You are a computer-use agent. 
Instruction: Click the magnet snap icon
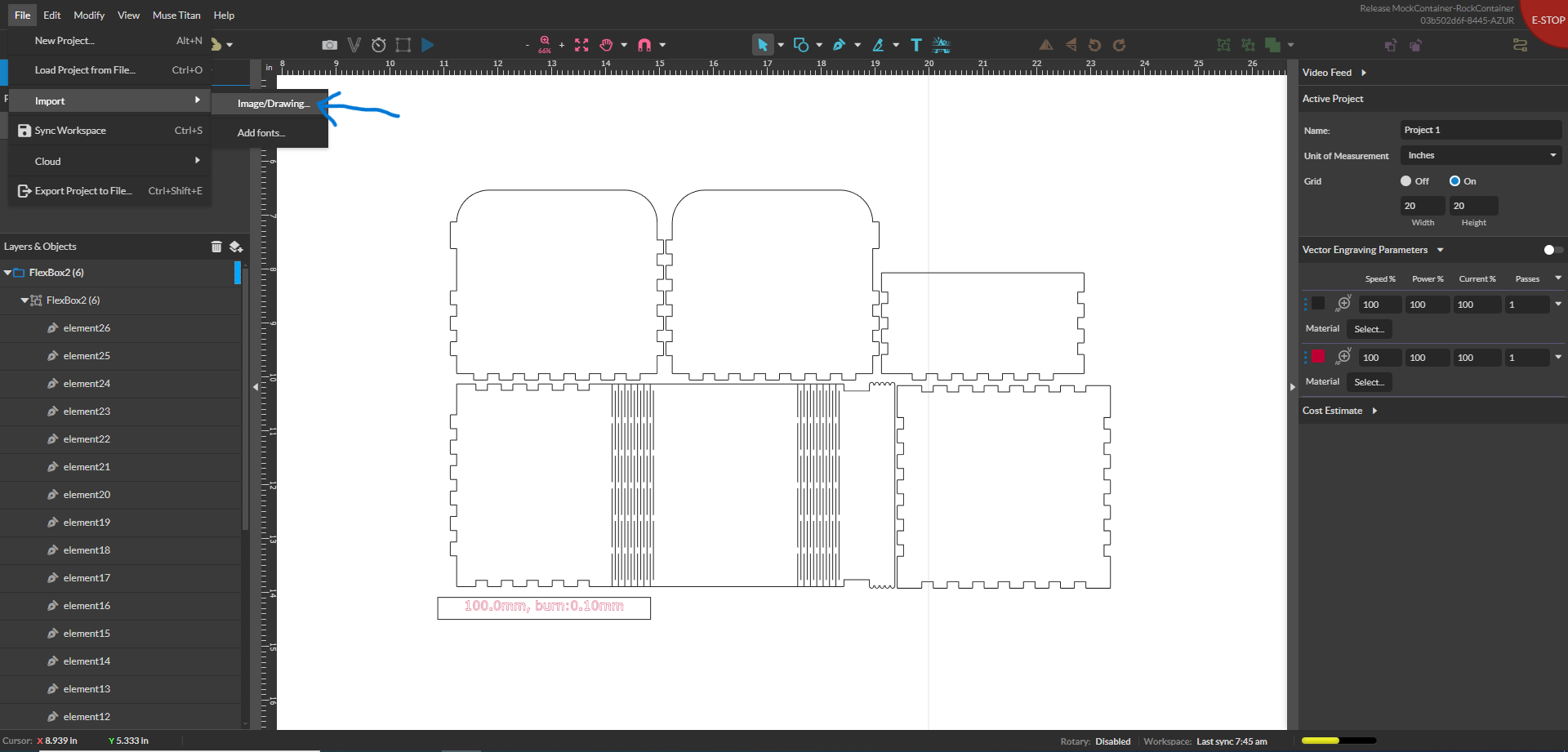(x=644, y=45)
